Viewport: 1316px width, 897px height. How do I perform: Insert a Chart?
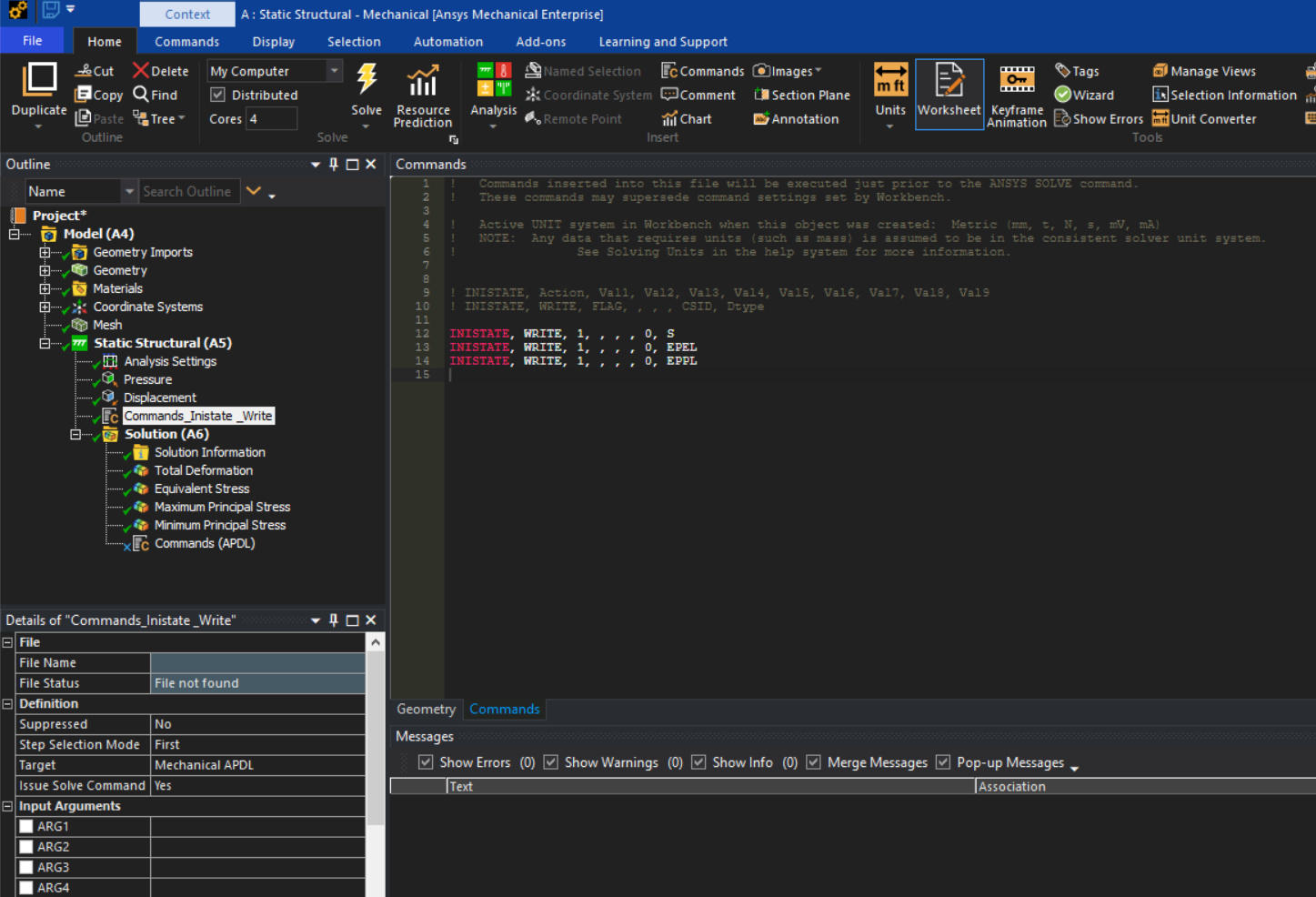pyautogui.click(x=687, y=118)
